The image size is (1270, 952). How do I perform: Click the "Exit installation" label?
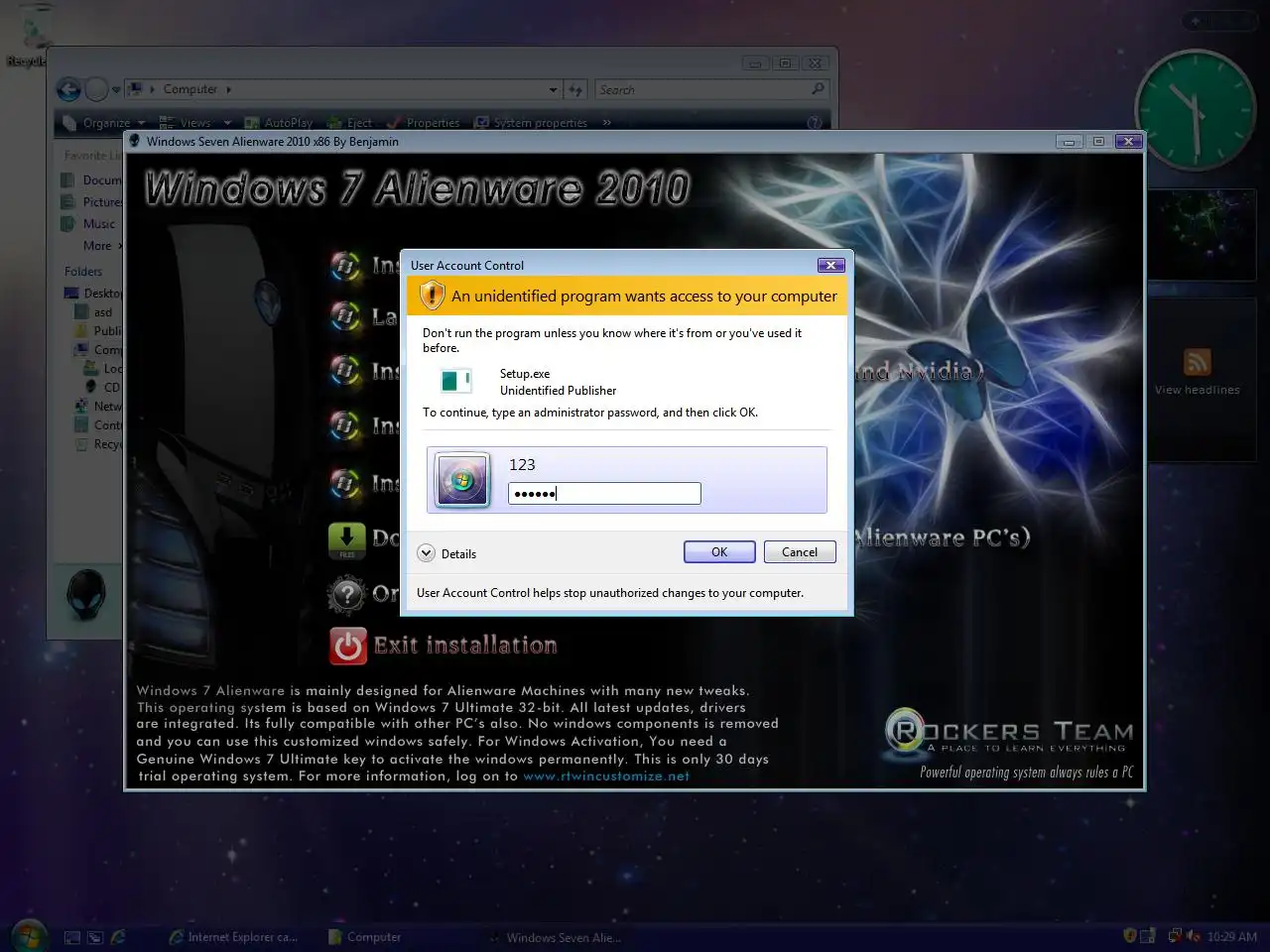point(465,646)
